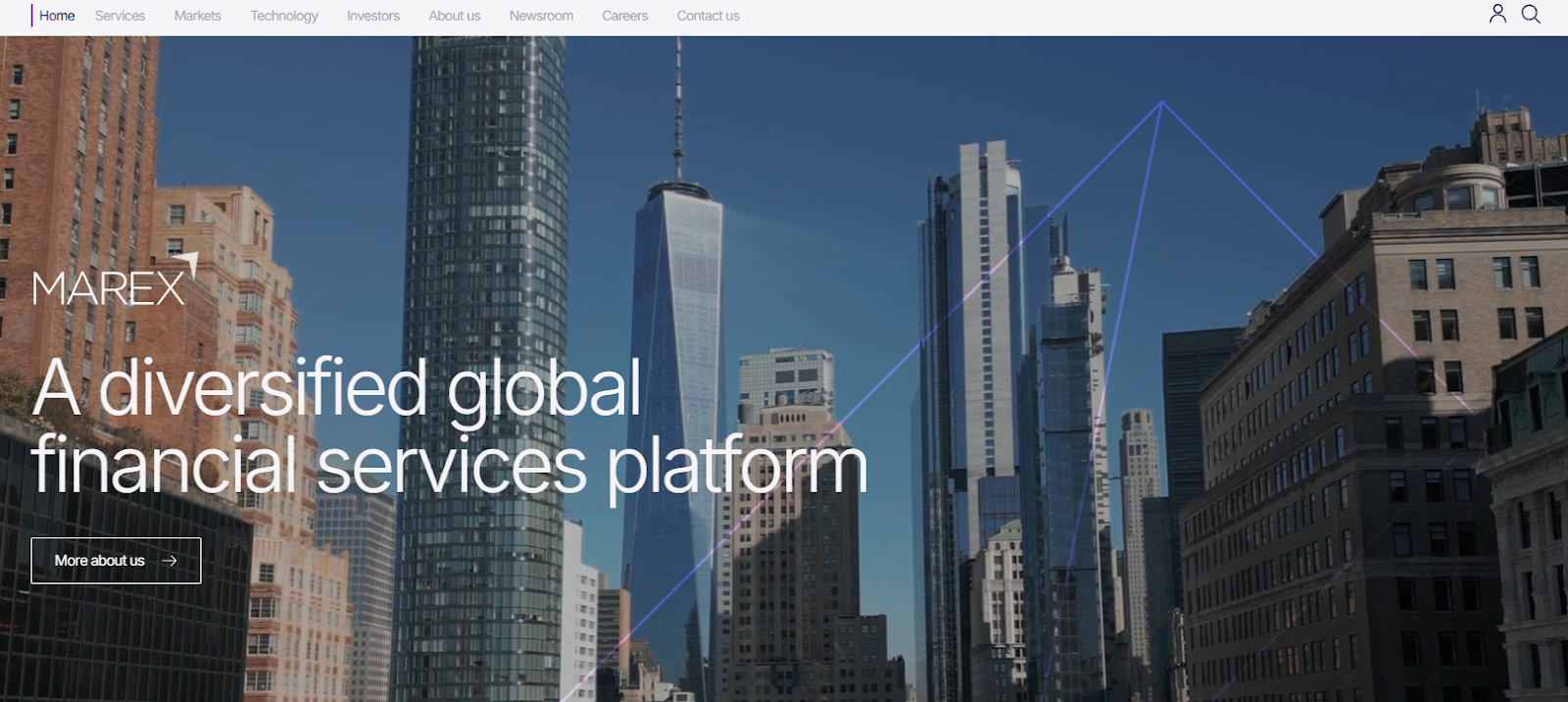Open the About us menu
The image size is (1568, 702).
455,16
